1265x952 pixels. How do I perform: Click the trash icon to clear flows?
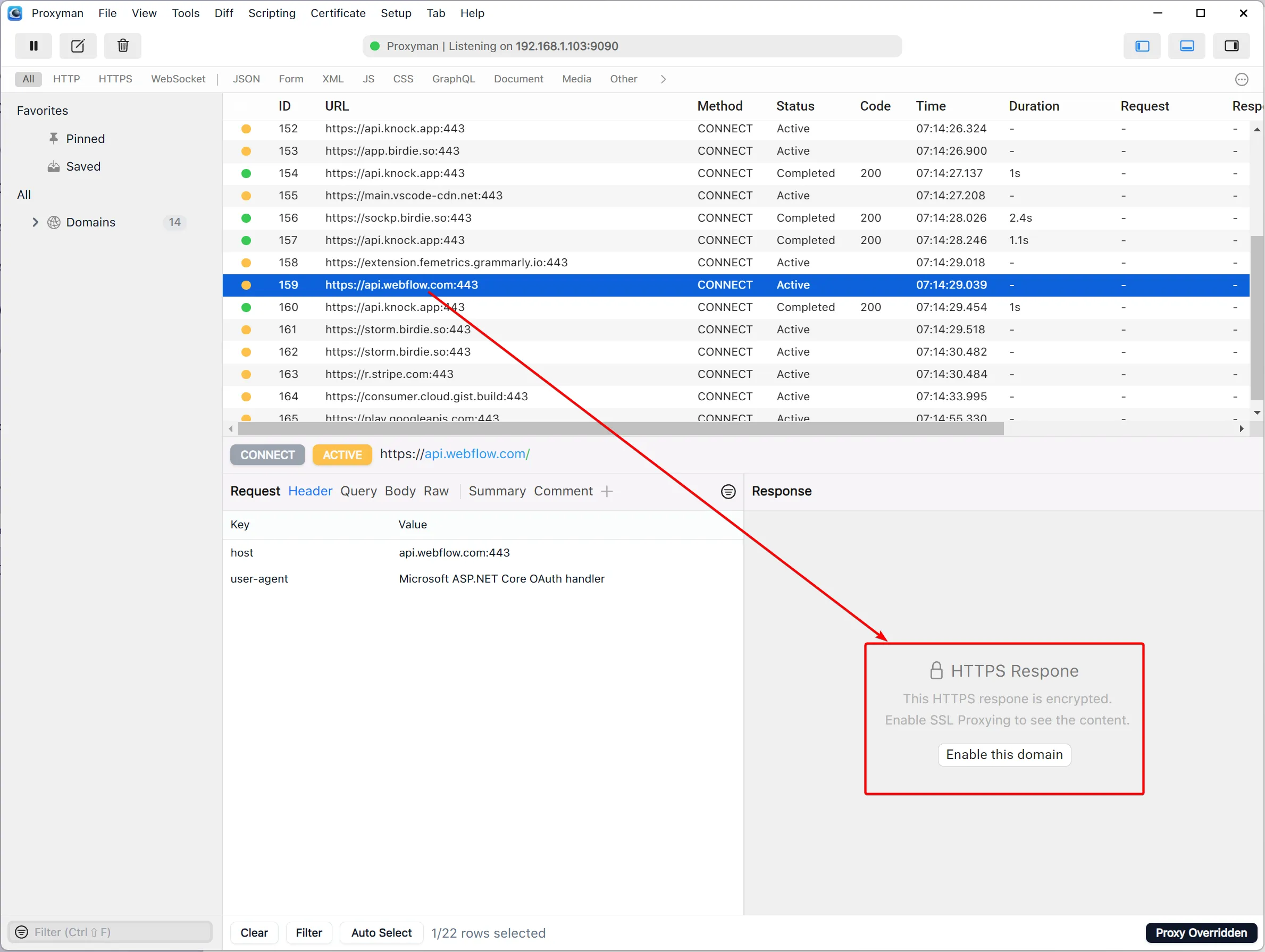coord(122,46)
